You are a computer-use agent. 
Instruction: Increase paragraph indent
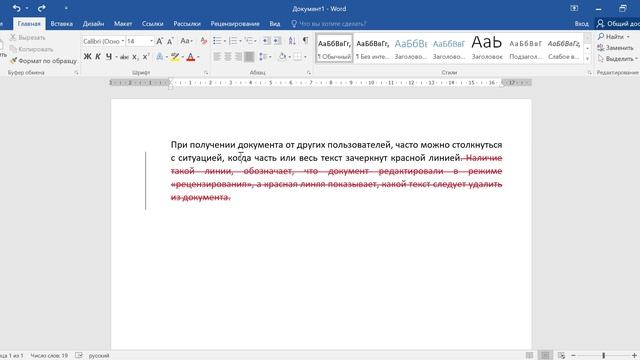click(277, 40)
